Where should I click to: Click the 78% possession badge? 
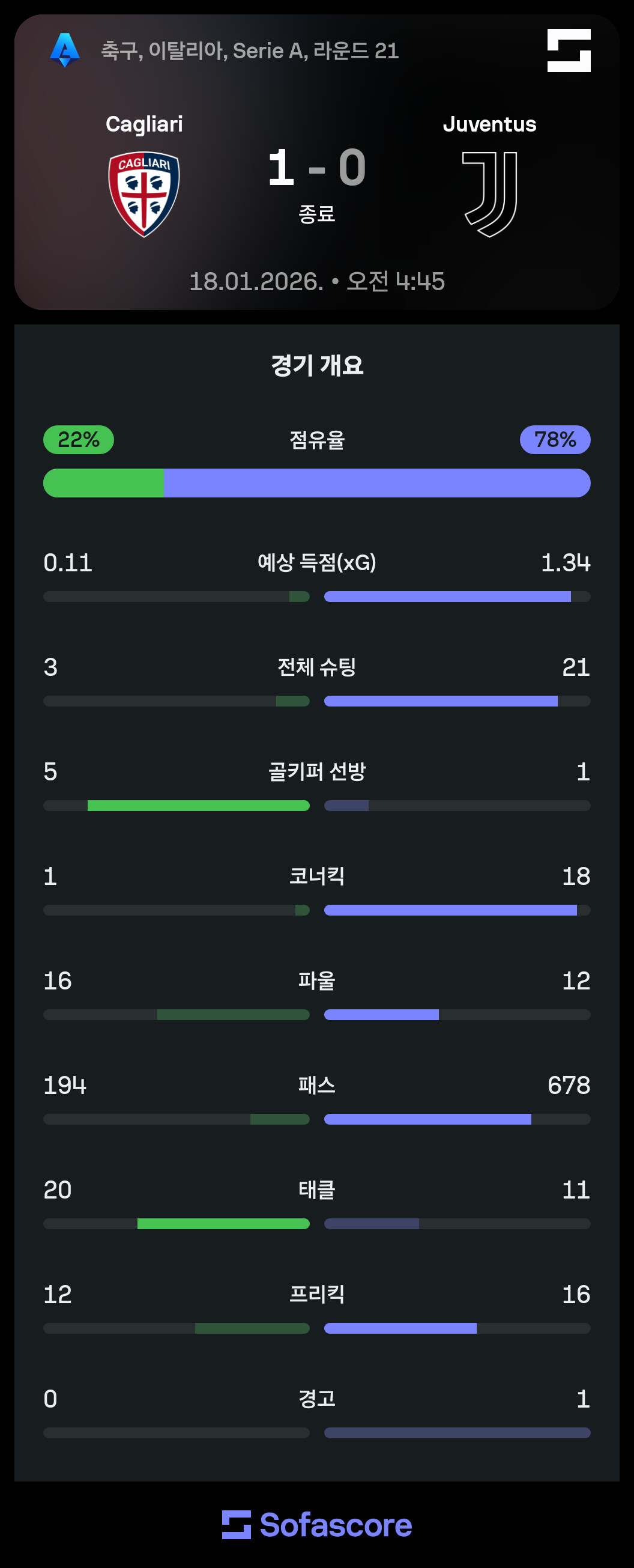point(555,440)
